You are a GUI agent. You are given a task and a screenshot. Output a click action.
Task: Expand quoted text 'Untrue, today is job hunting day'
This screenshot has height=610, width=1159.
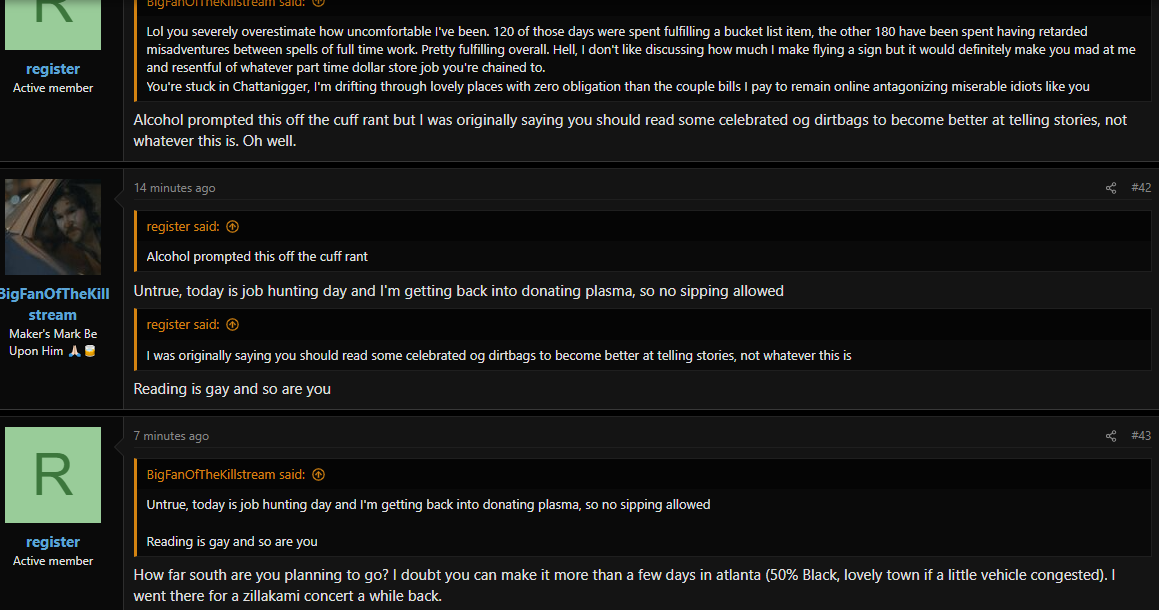click(644, 523)
